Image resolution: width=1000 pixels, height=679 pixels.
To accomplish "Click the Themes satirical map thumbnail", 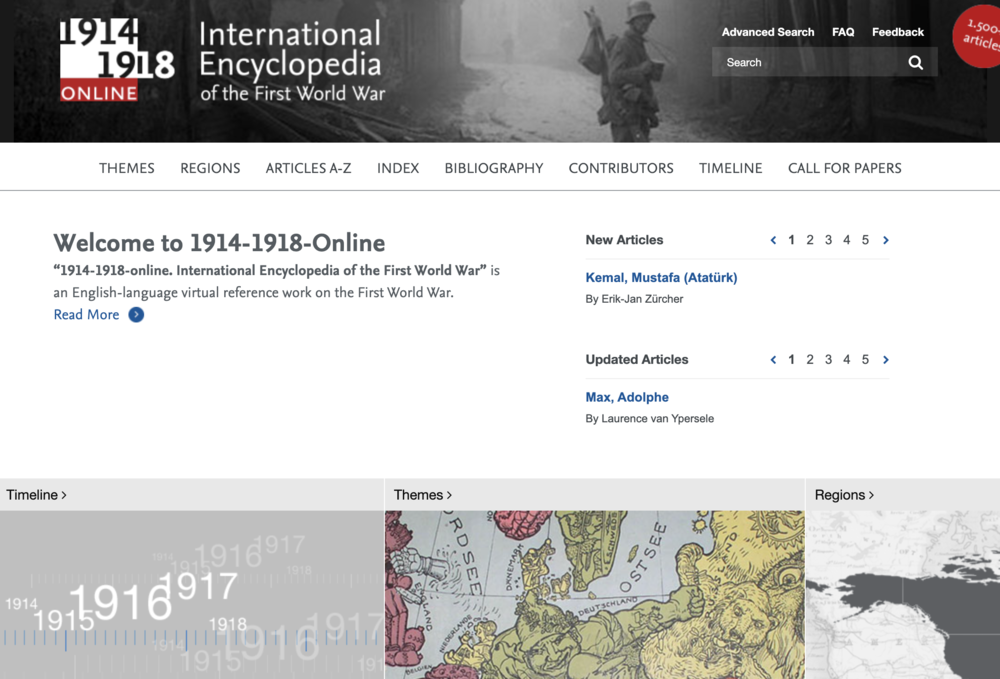I will click(x=594, y=594).
